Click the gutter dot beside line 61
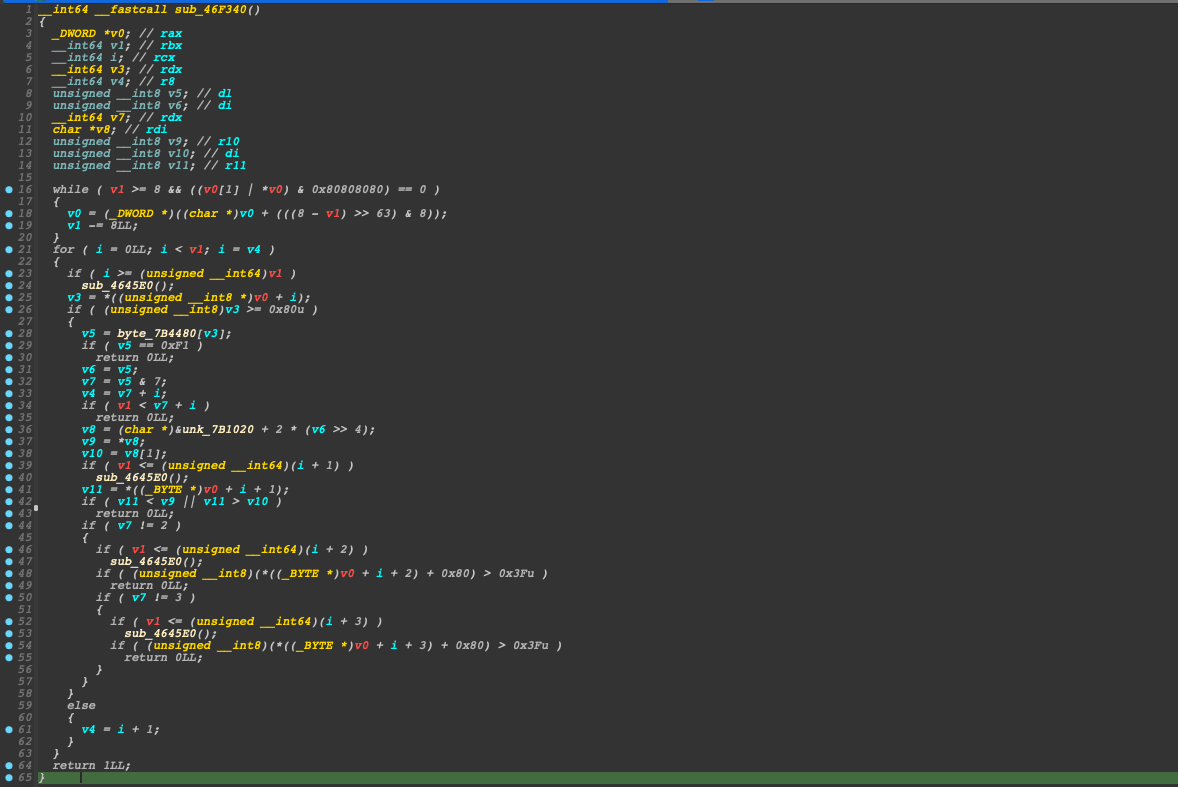 click(9, 730)
